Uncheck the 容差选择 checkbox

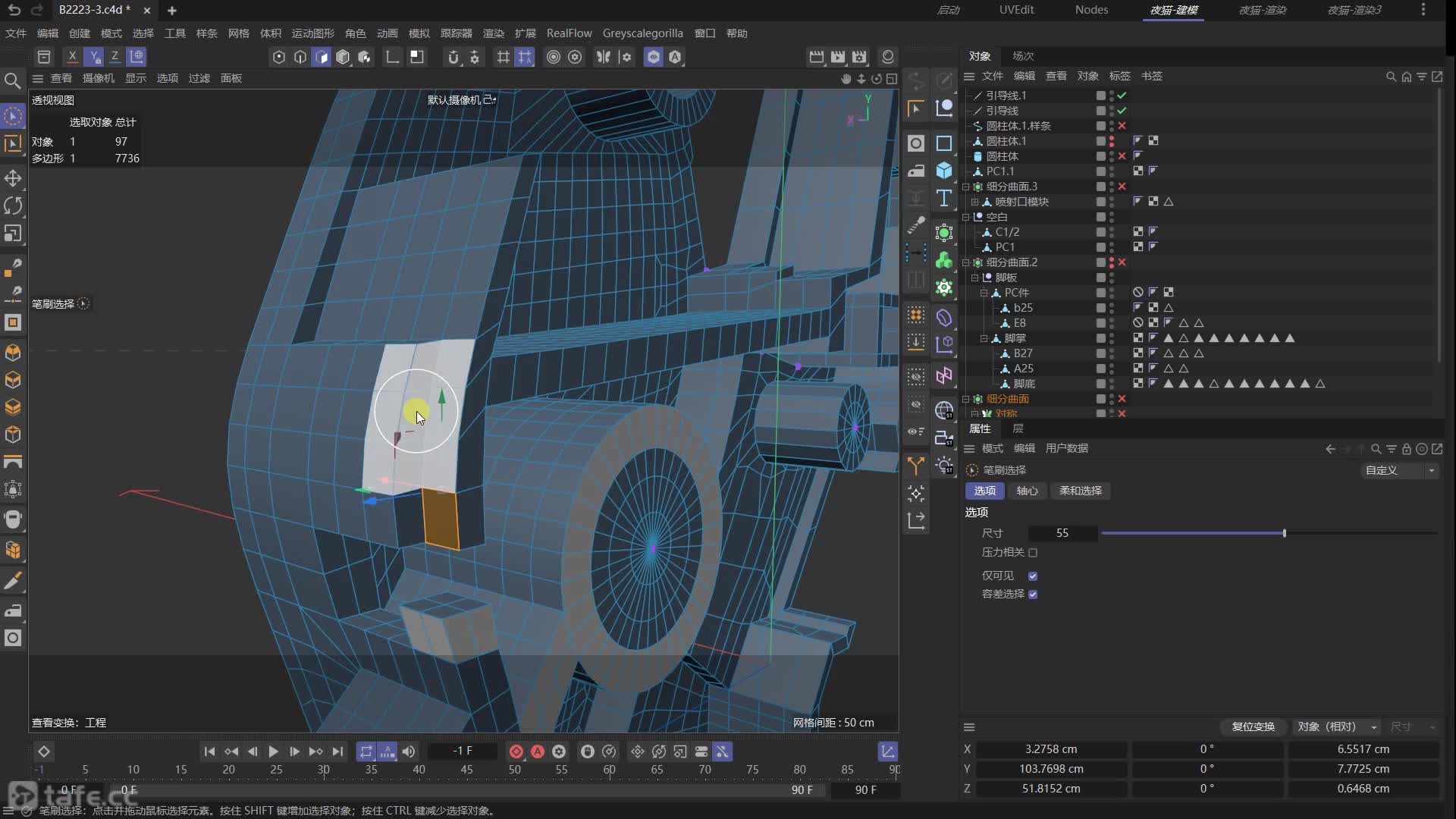(1033, 595)
